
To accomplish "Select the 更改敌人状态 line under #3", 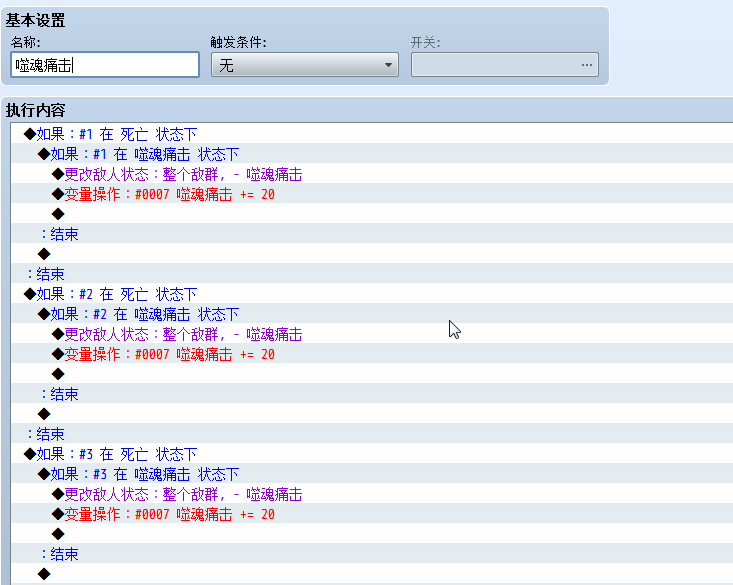I will [x=372, y=494].
